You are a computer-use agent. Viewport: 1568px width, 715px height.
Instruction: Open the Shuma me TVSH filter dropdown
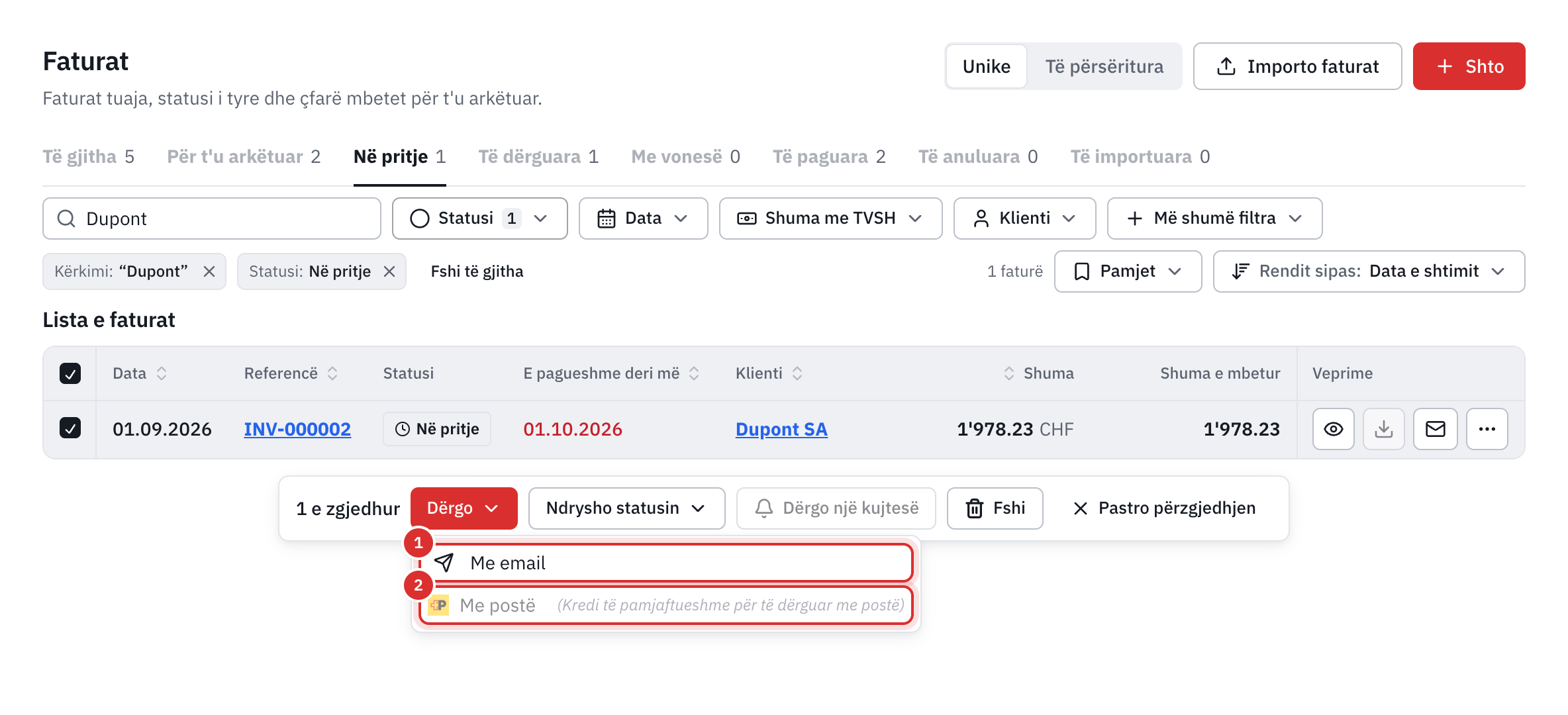tap(830, 218)
